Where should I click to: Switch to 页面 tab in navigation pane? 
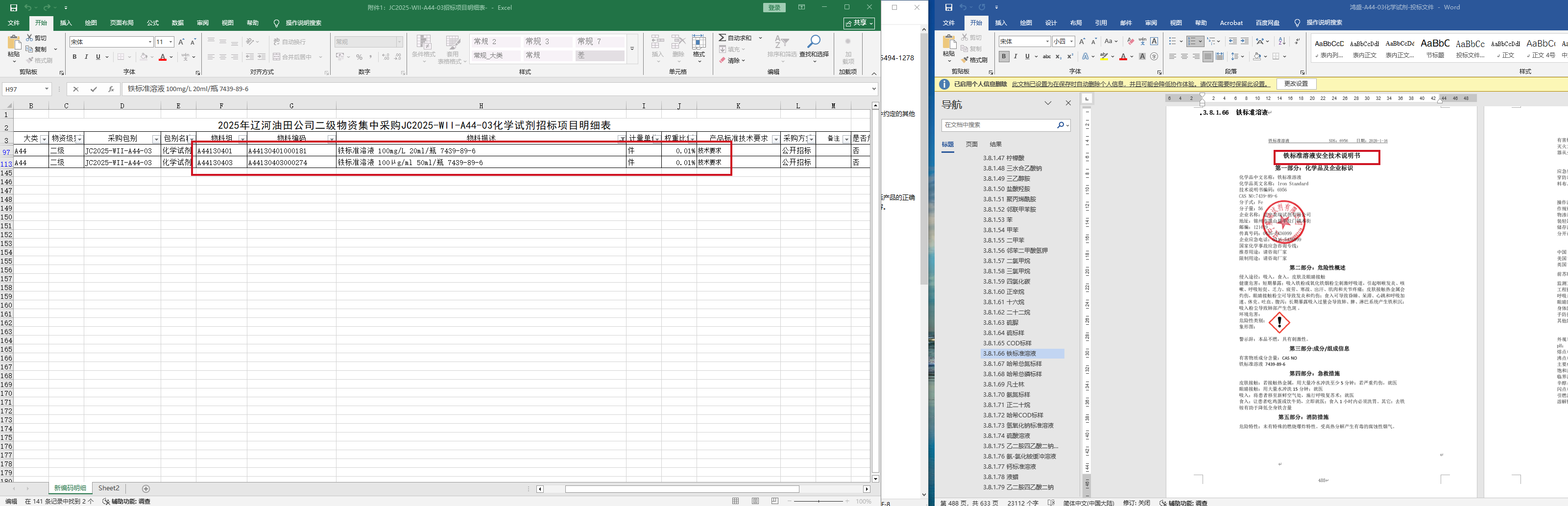tap(971, 145)
